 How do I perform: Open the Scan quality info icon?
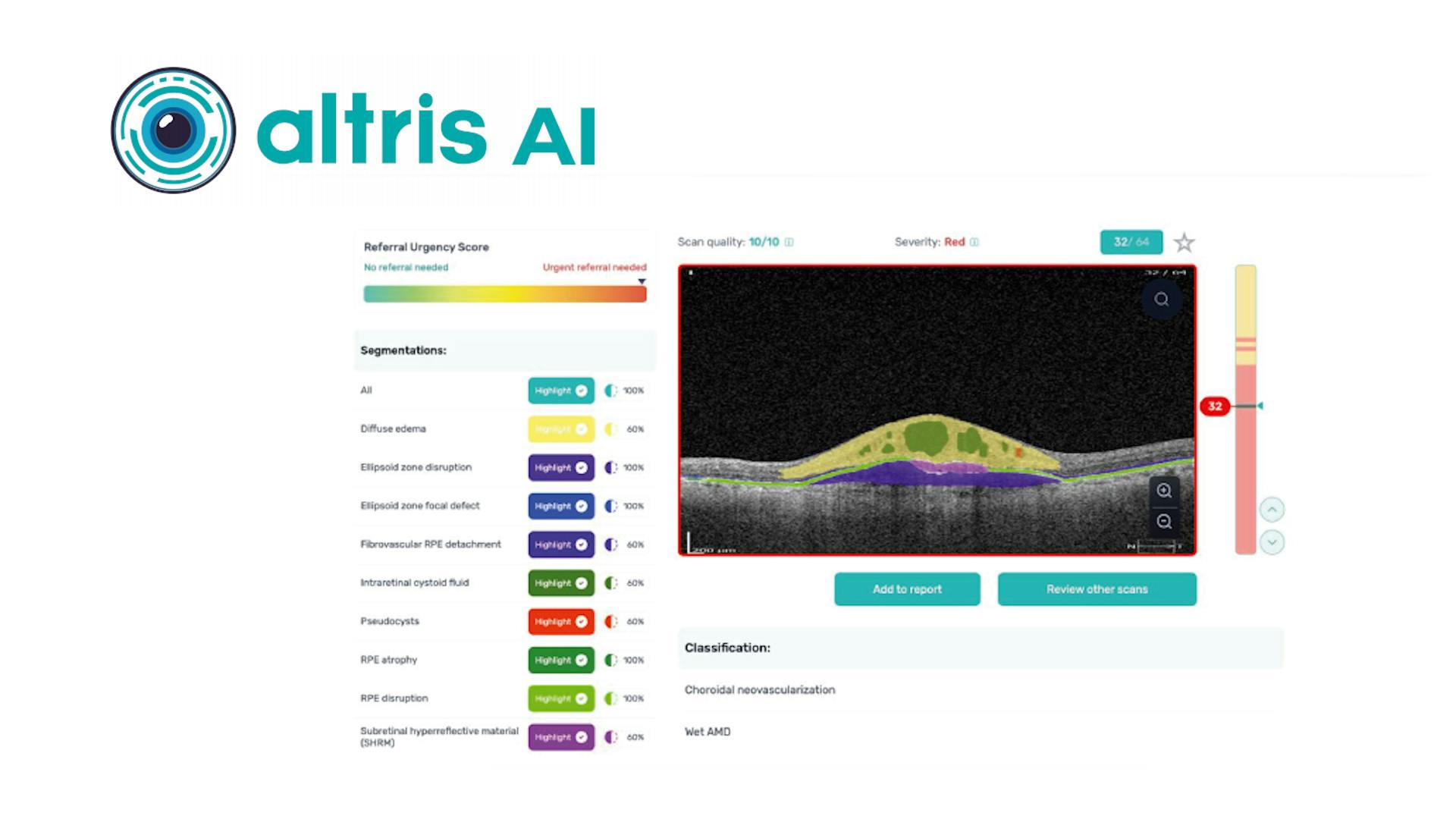point(787,243)
